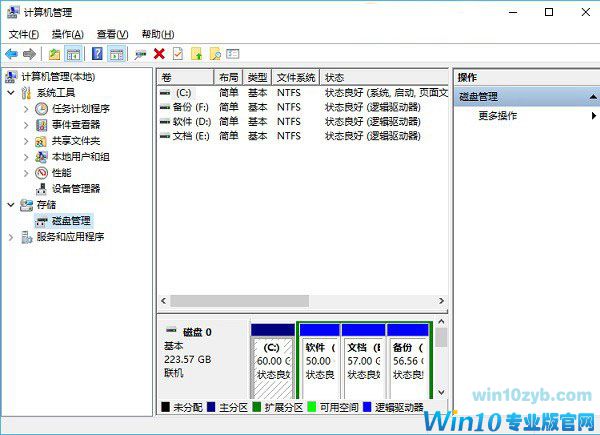600x435 pixels.
Task: Click the Up one level folder icon
Action: tap(54, 53)
